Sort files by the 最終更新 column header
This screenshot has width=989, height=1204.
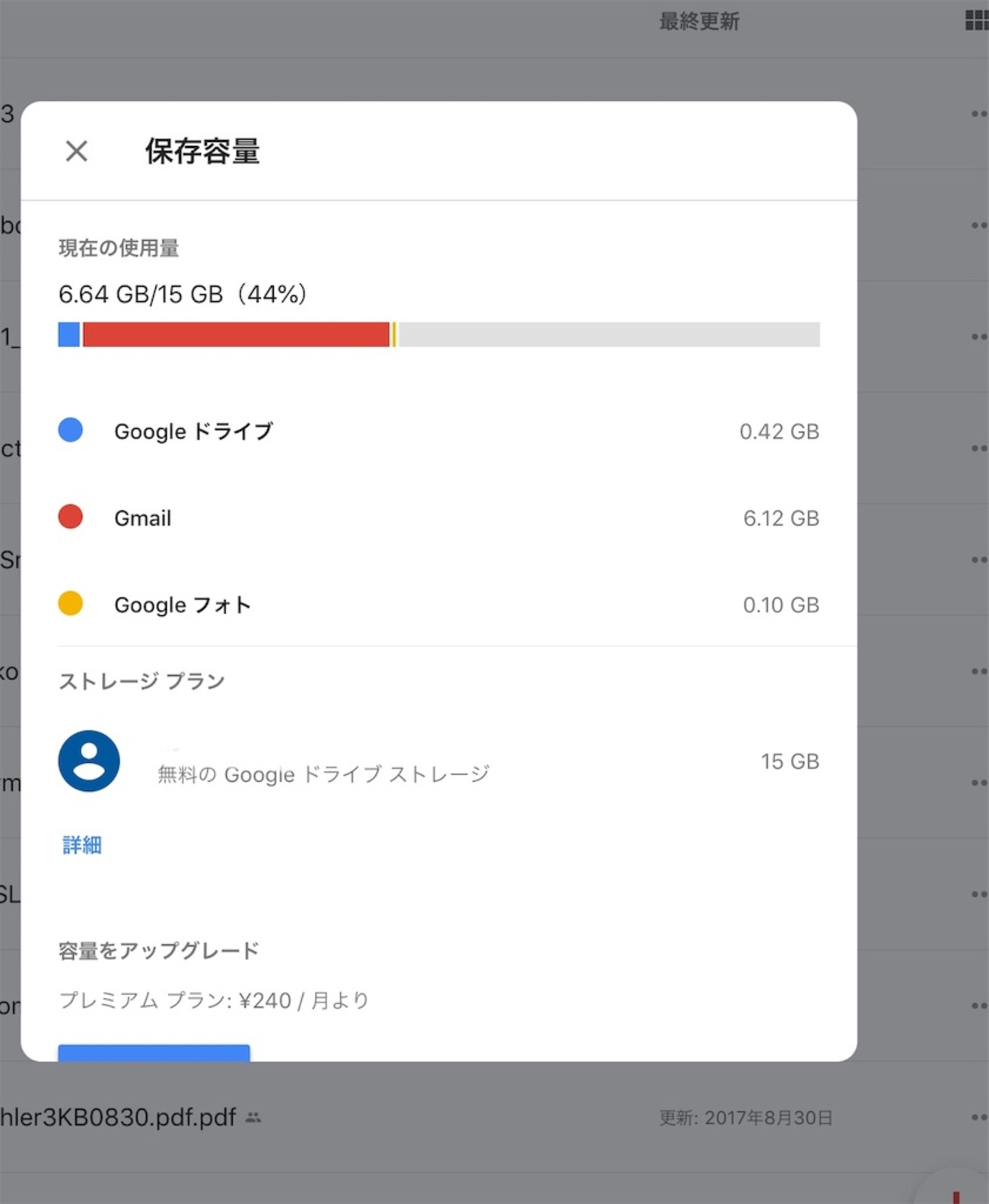pos(699,21)
